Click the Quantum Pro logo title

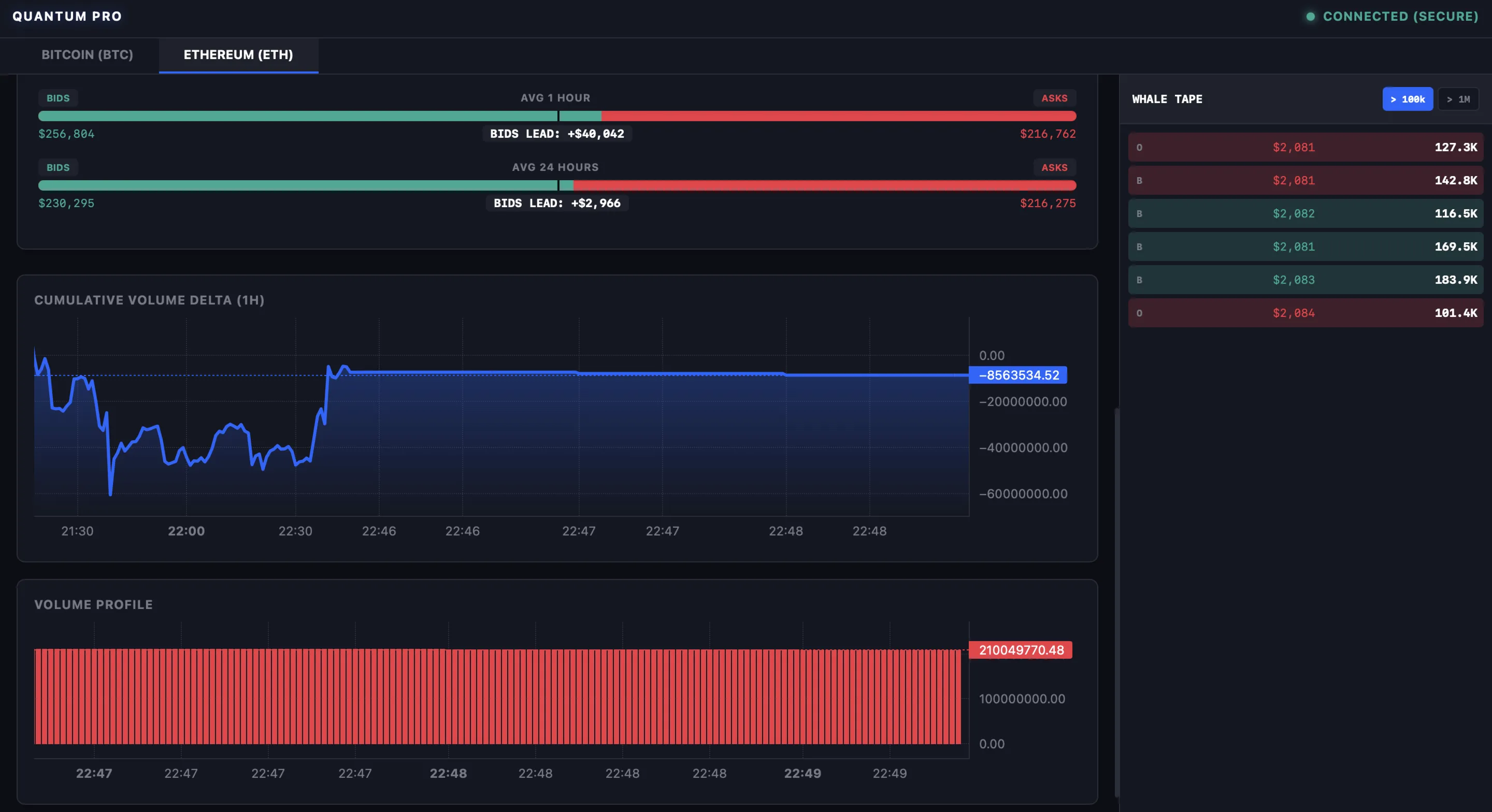coord(67,16)
